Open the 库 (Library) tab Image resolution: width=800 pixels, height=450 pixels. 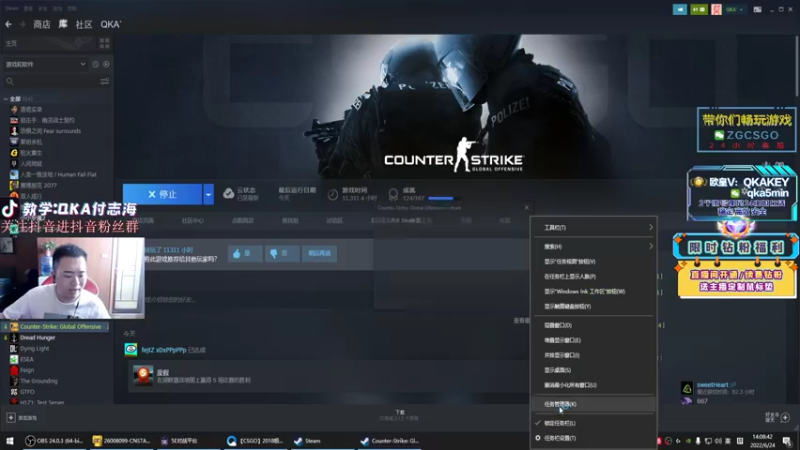click(63, 24)
